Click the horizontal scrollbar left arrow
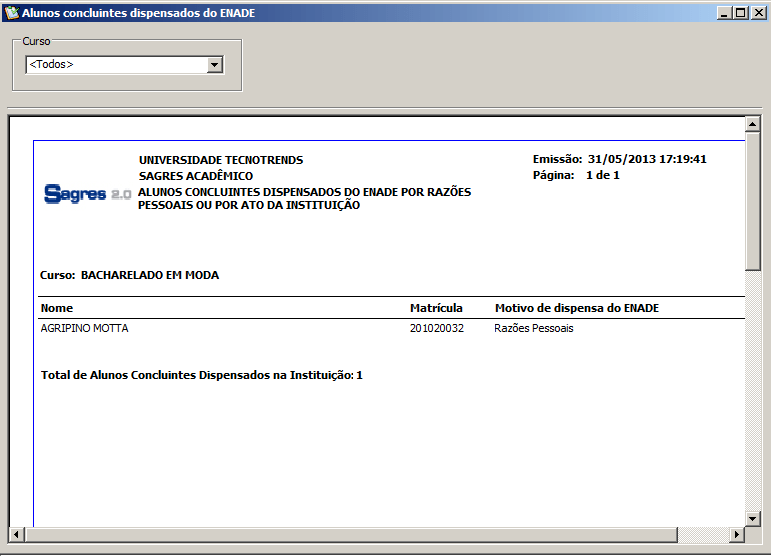This screenshot has width=772, height=556. pyautogui.click(x=17, y=534)
